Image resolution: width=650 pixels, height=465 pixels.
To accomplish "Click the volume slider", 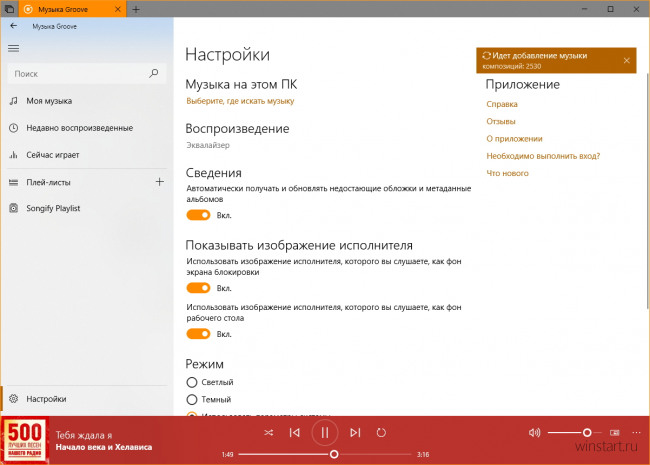I will [574, 433].
